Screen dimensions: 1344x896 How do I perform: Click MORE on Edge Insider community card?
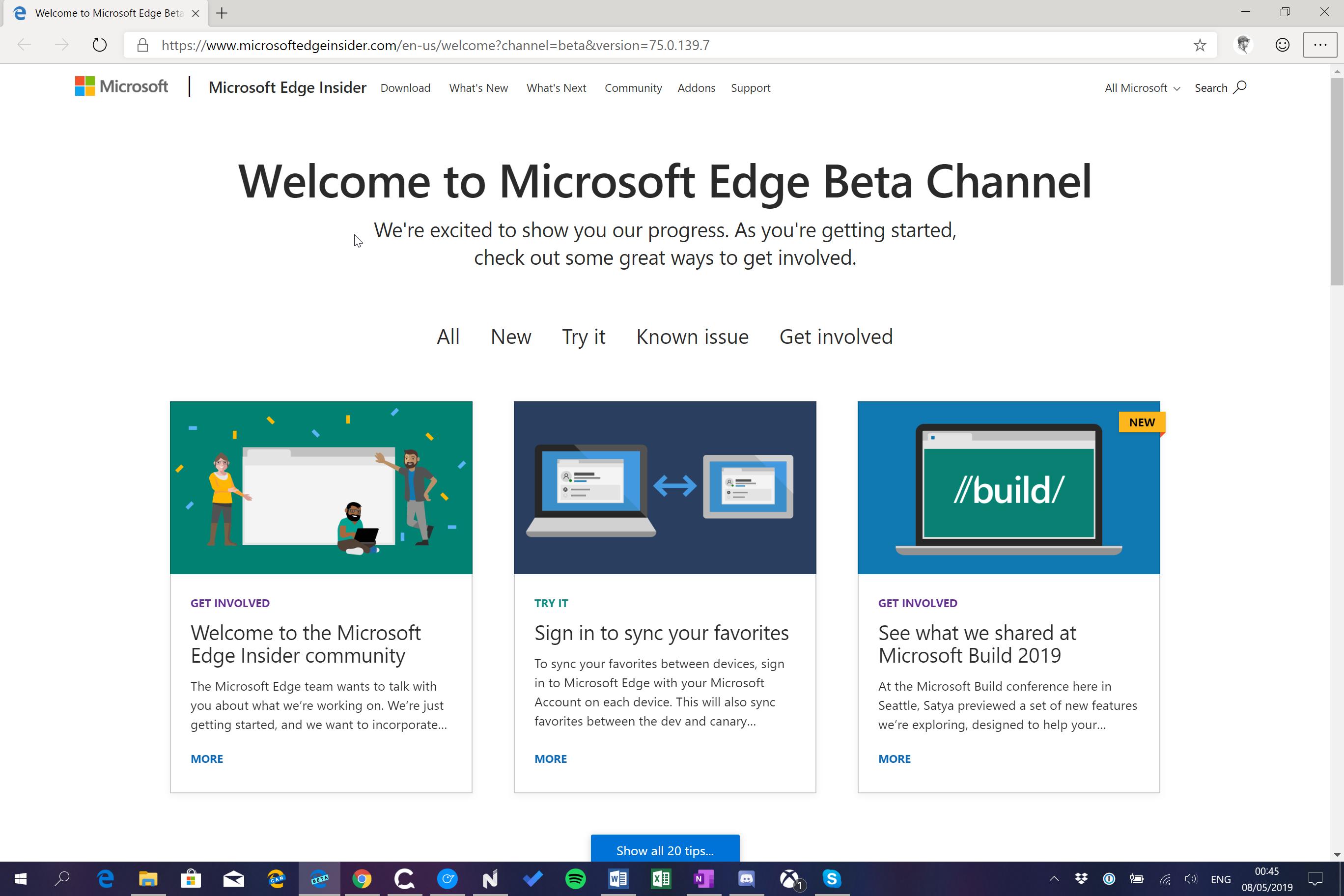point(207,759)
